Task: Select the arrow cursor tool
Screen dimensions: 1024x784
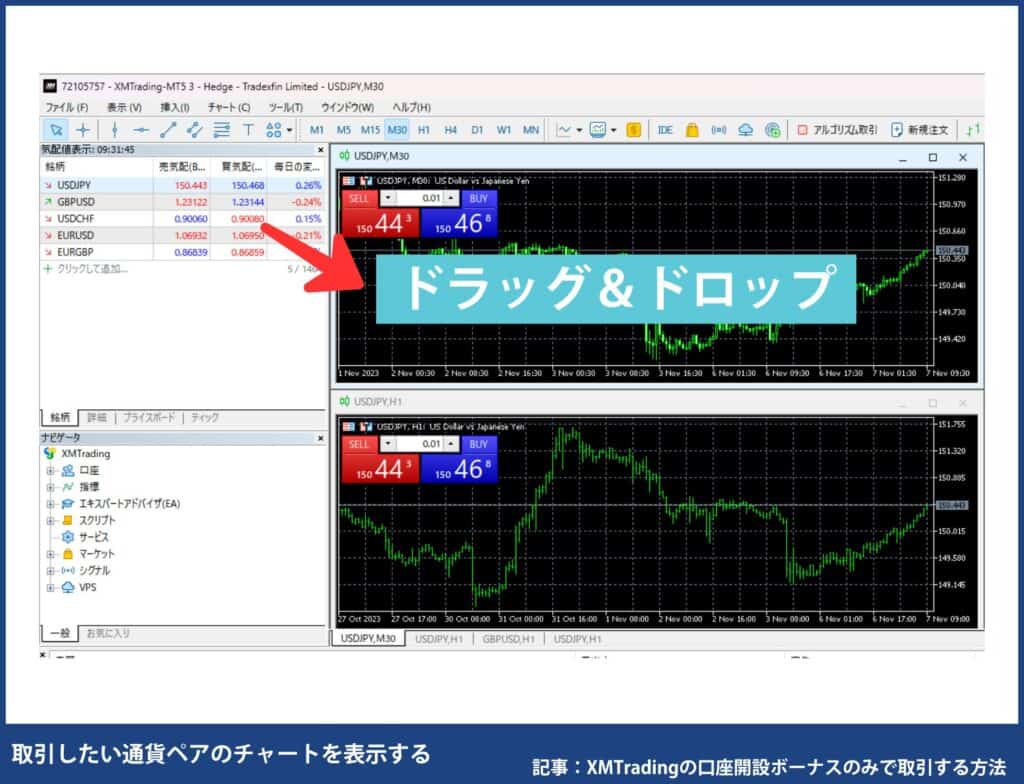Action: [x=56, y=130]
